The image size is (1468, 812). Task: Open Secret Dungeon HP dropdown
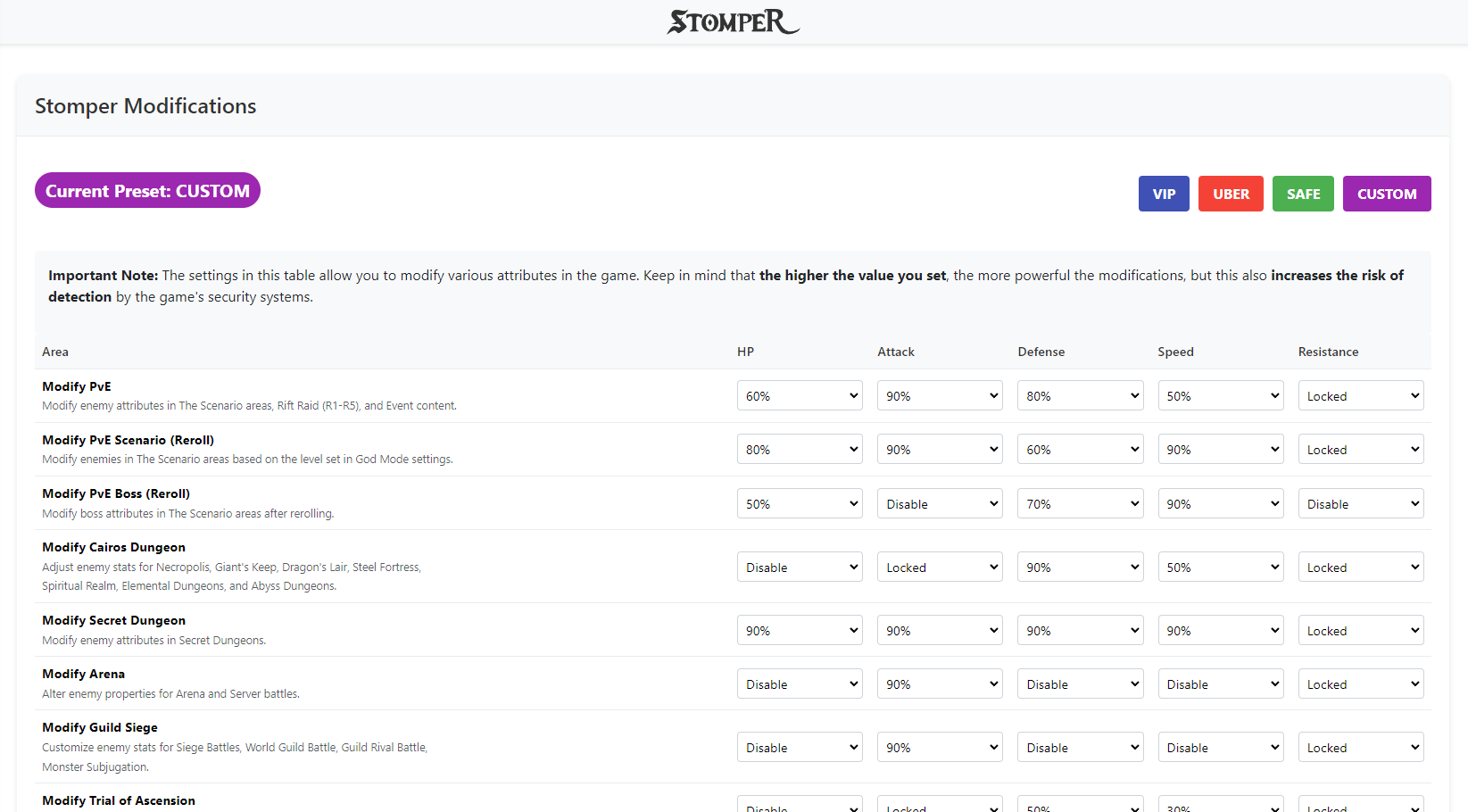(800, 630)
